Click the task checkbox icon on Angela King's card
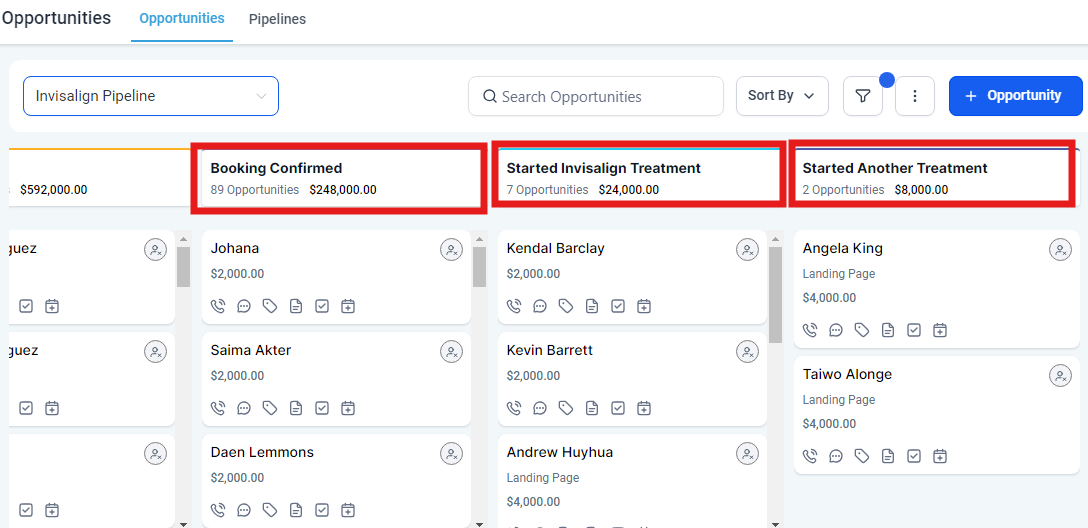 point(914,330)
